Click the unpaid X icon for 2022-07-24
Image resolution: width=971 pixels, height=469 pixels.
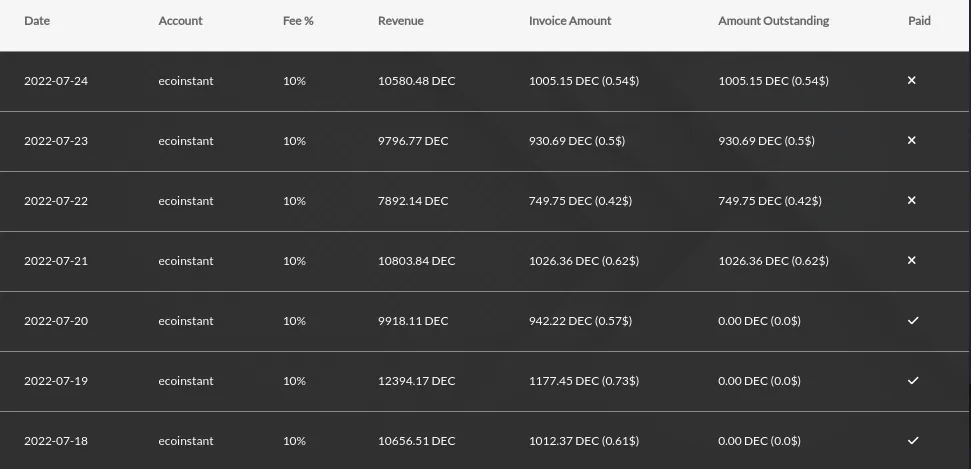911,81
